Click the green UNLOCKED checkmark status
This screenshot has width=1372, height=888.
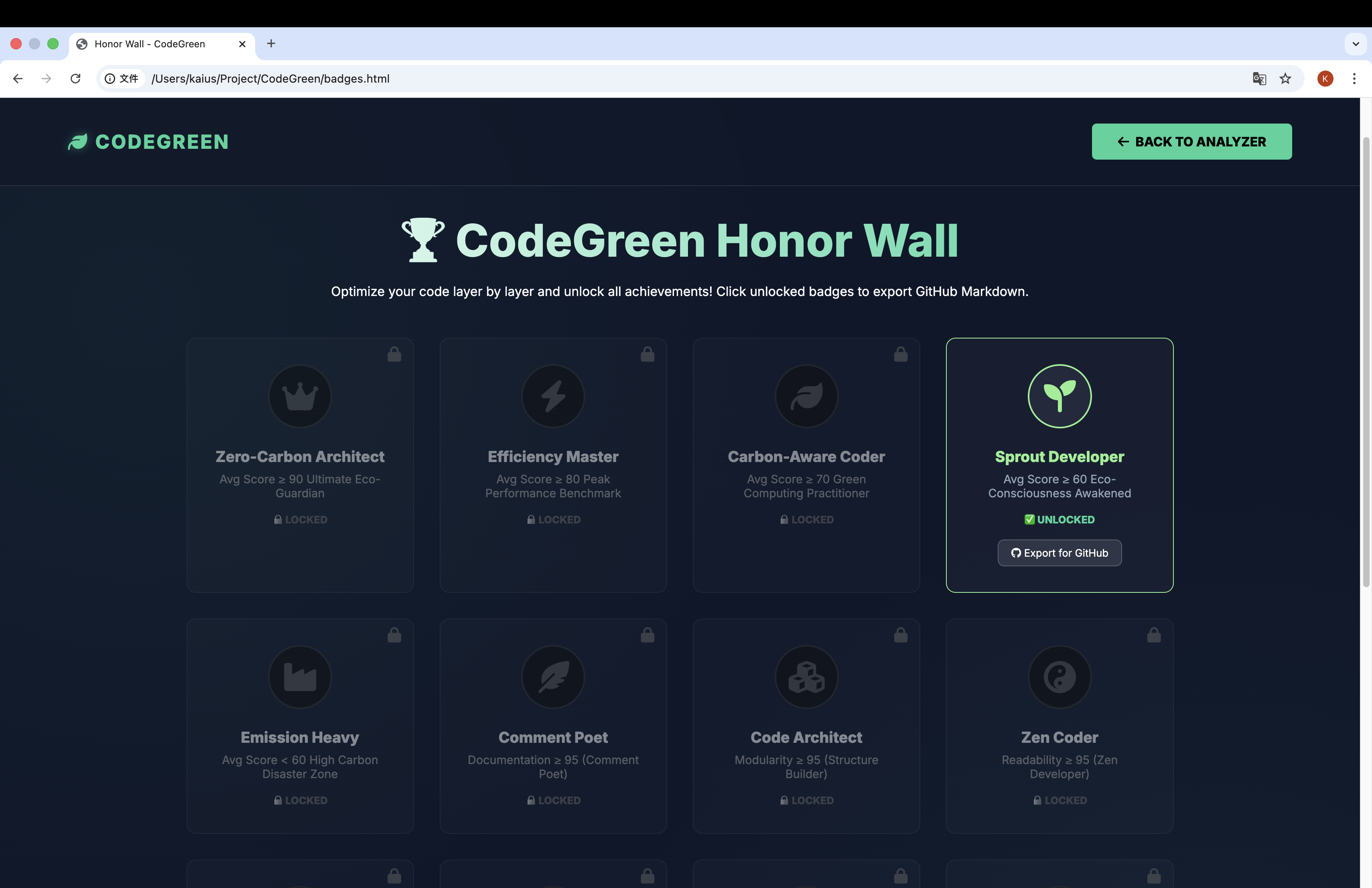tap(1059, 519)
